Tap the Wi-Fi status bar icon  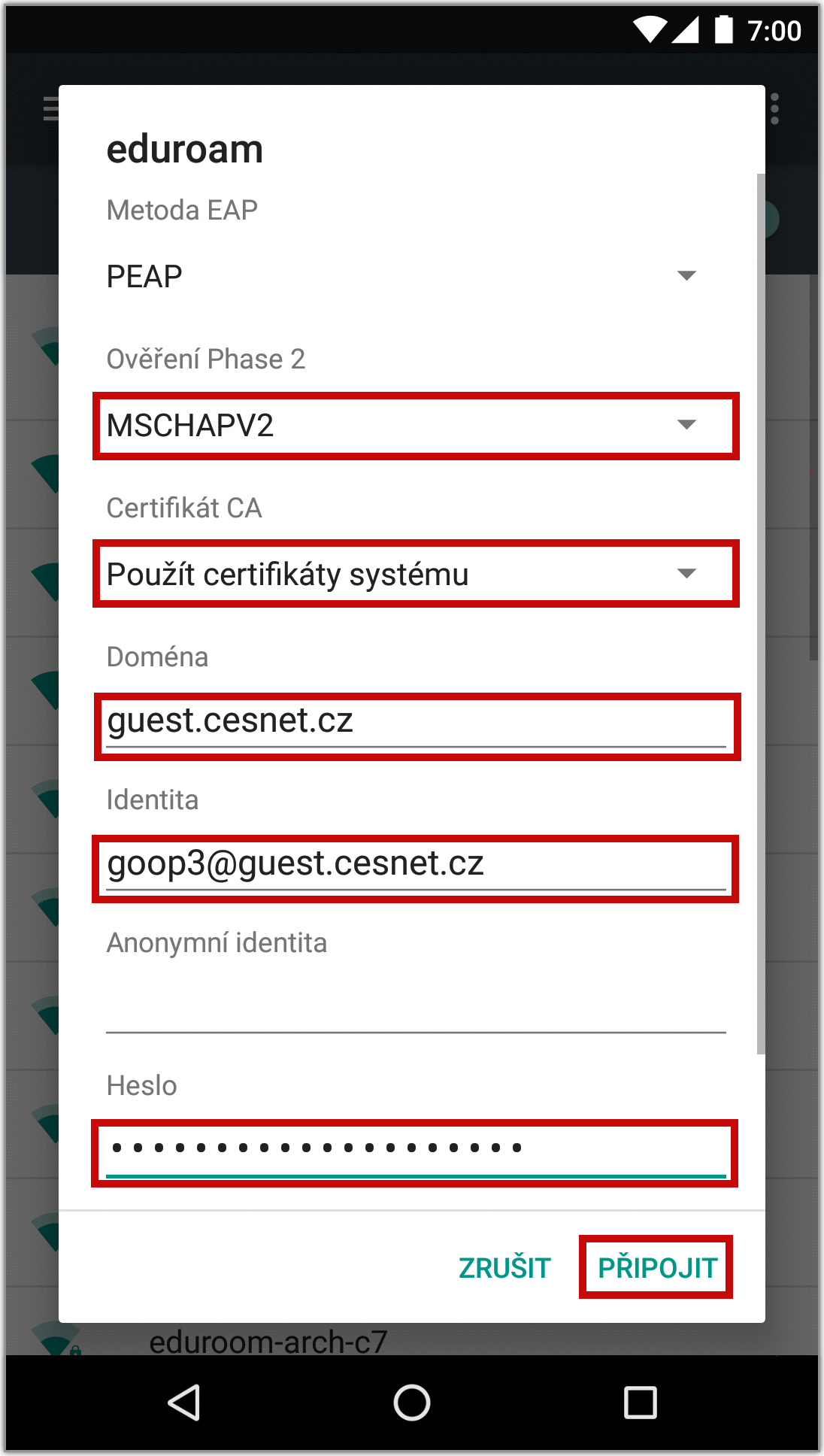click(650, 30)
